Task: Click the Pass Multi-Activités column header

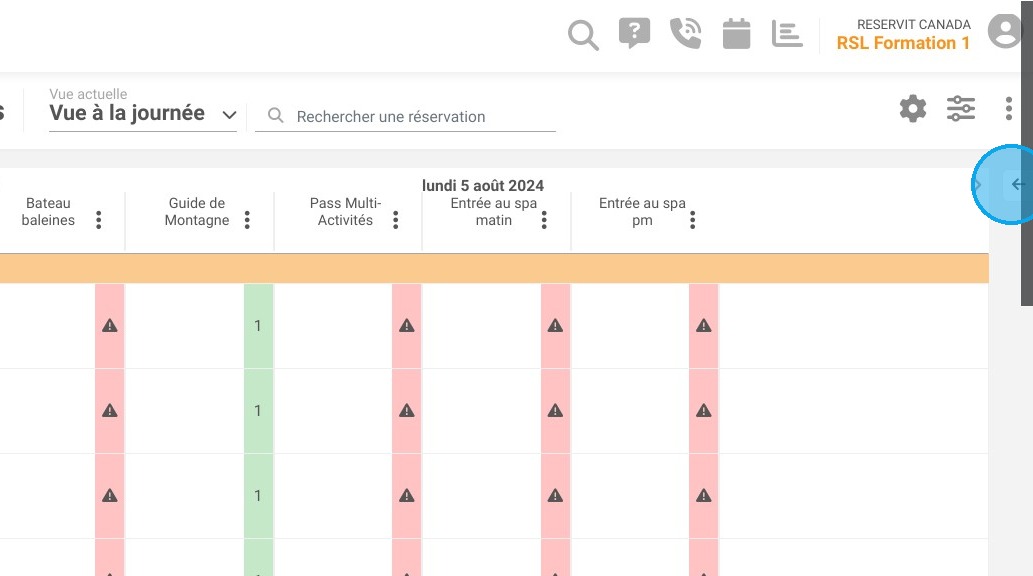Action: tap(345, 212)
